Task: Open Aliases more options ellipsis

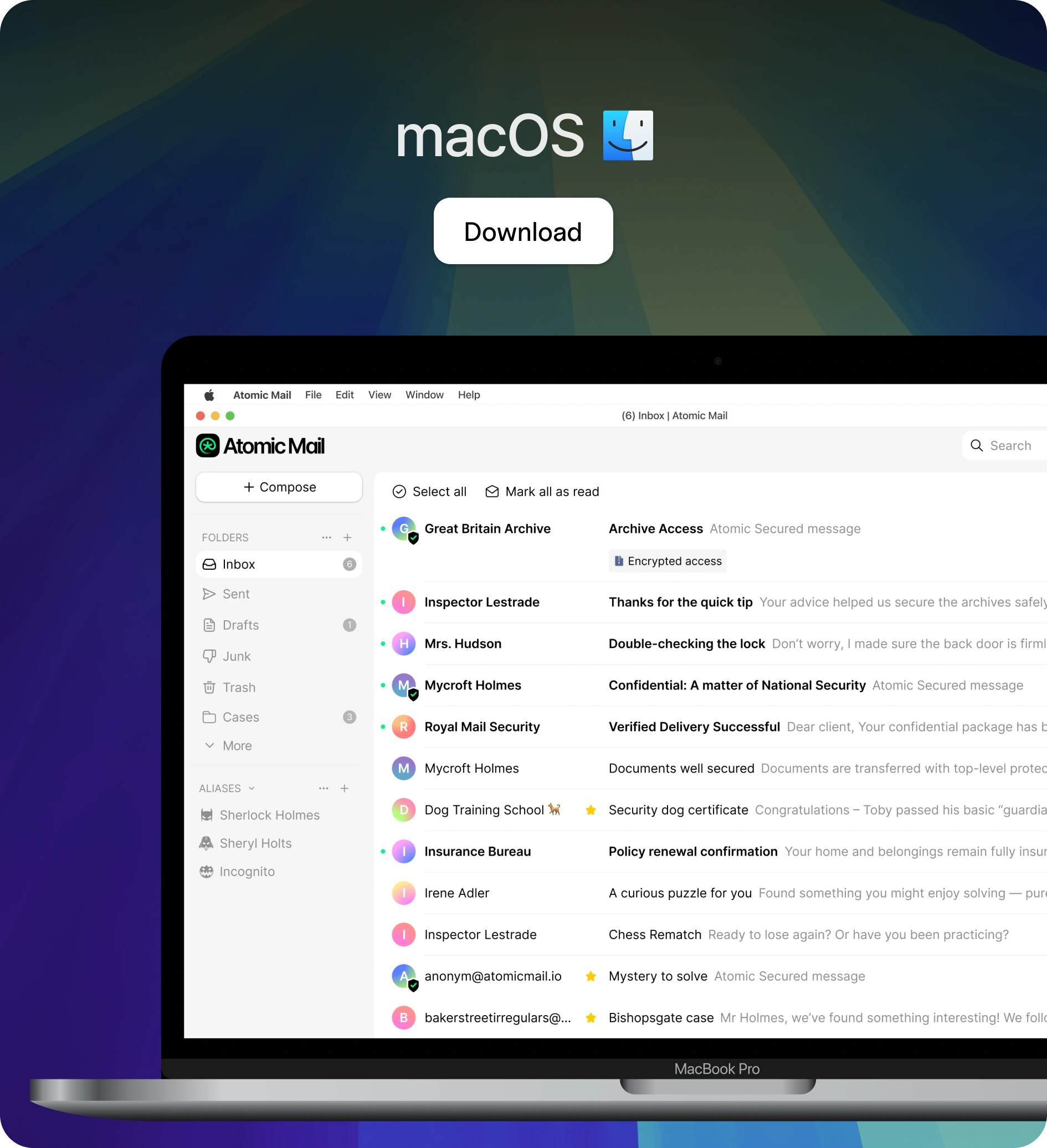Action: [x=324, y=788]
